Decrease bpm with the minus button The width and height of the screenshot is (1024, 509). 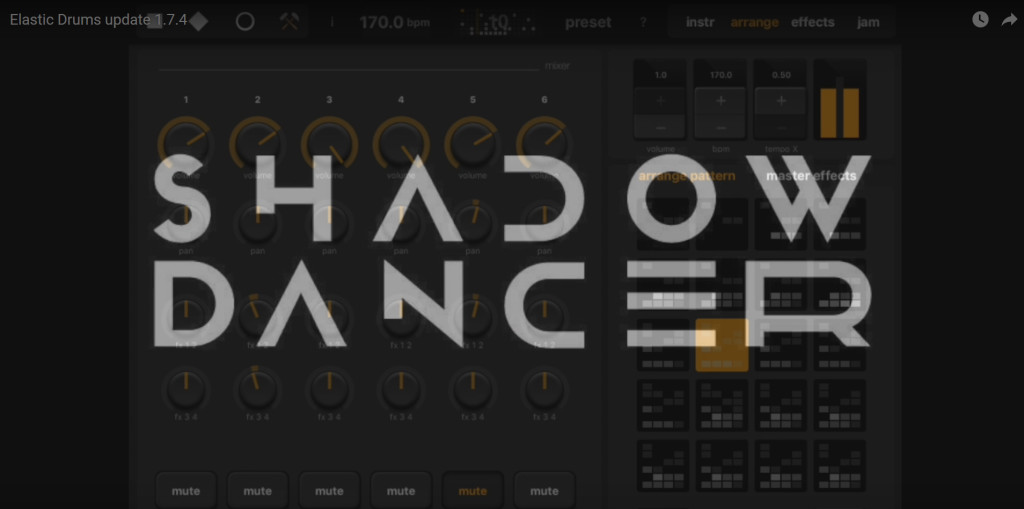coord(721,127)
